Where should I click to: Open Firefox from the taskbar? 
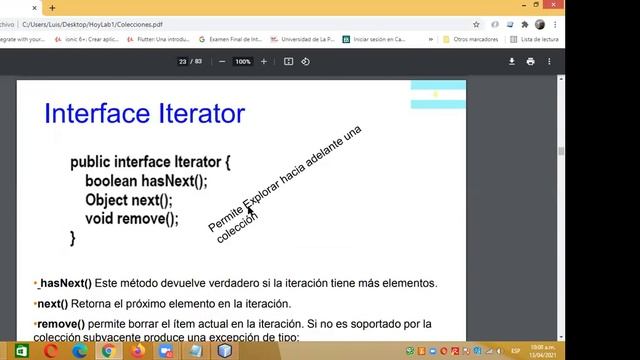click(138, 351)
